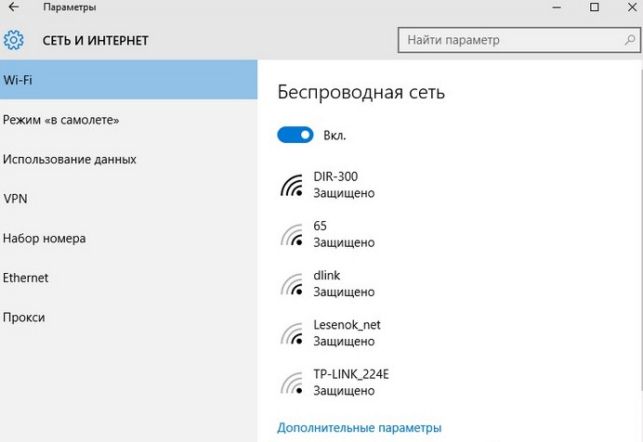
Task: Select the Lesenok_net network name
Action: pos(347,325)
